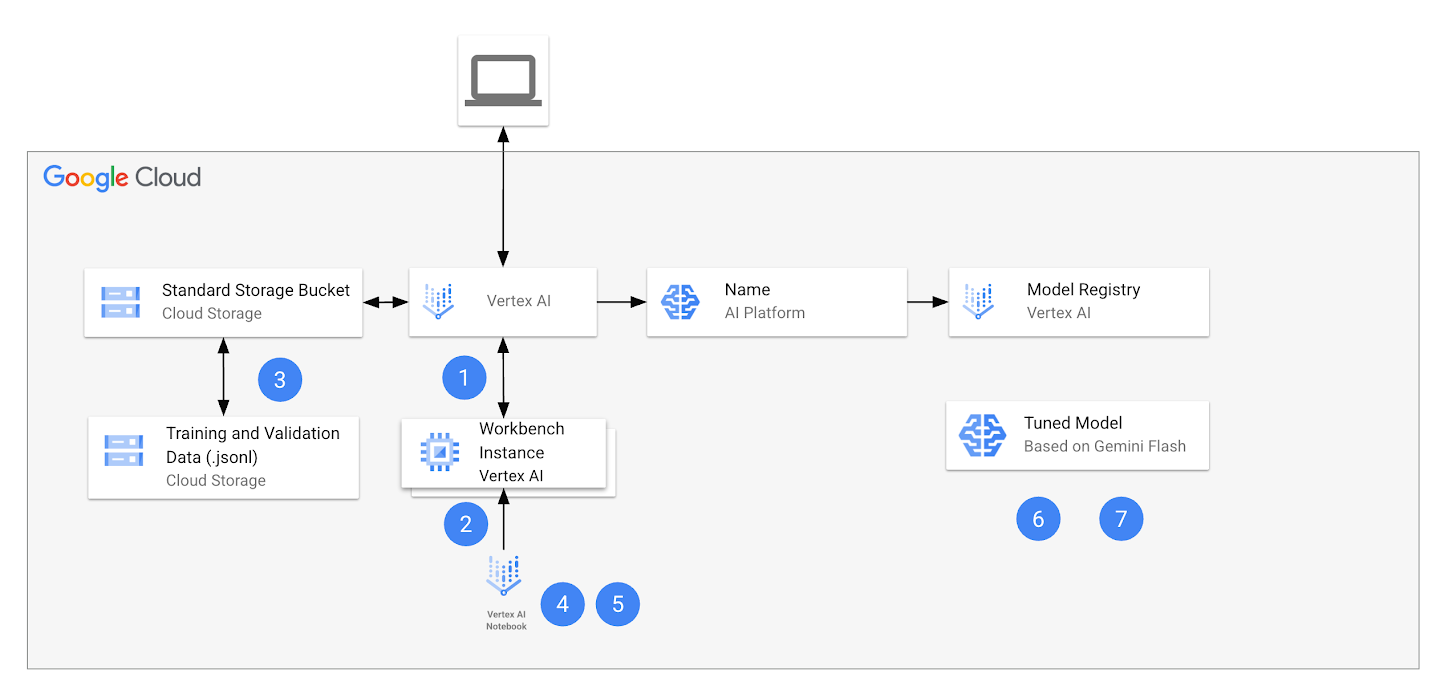Image resolution: width=1440 pixels, height=686 pixels.
Task: Click the Google Cloud logo
Action: (x=122, y=178)
